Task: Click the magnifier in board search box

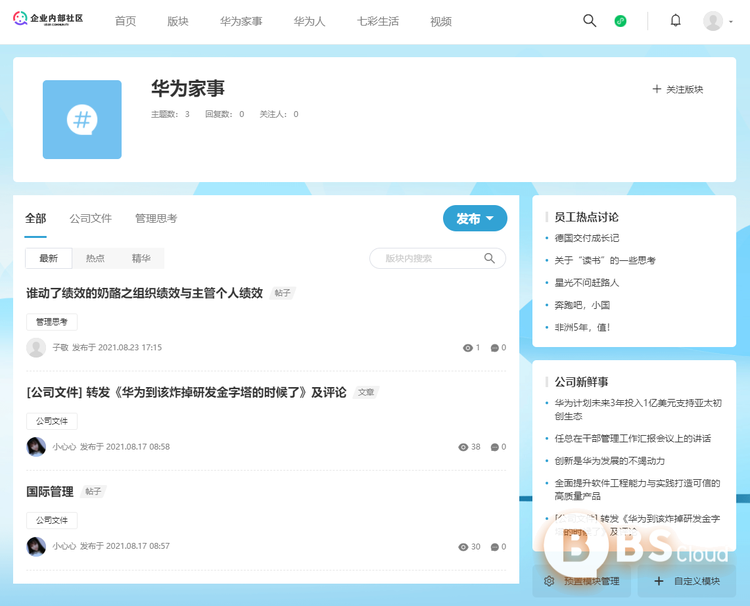Action: tap(489, 258)
